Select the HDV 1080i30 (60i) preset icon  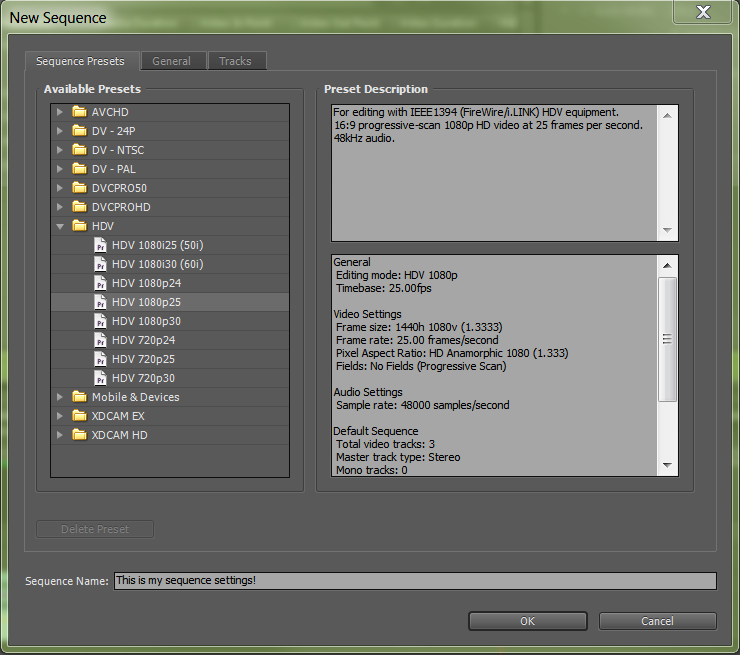[x=100, y=264]
